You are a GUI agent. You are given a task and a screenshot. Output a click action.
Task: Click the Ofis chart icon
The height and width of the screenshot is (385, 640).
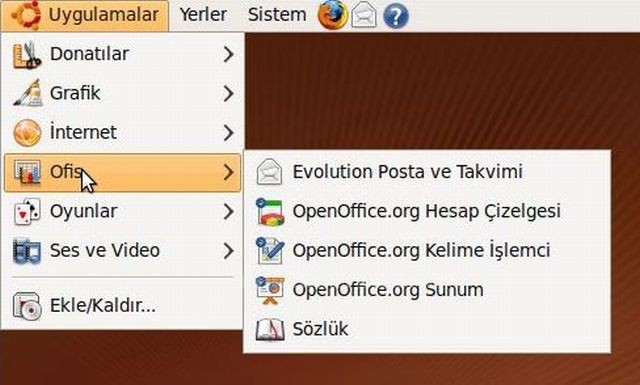tap(27, 172)
